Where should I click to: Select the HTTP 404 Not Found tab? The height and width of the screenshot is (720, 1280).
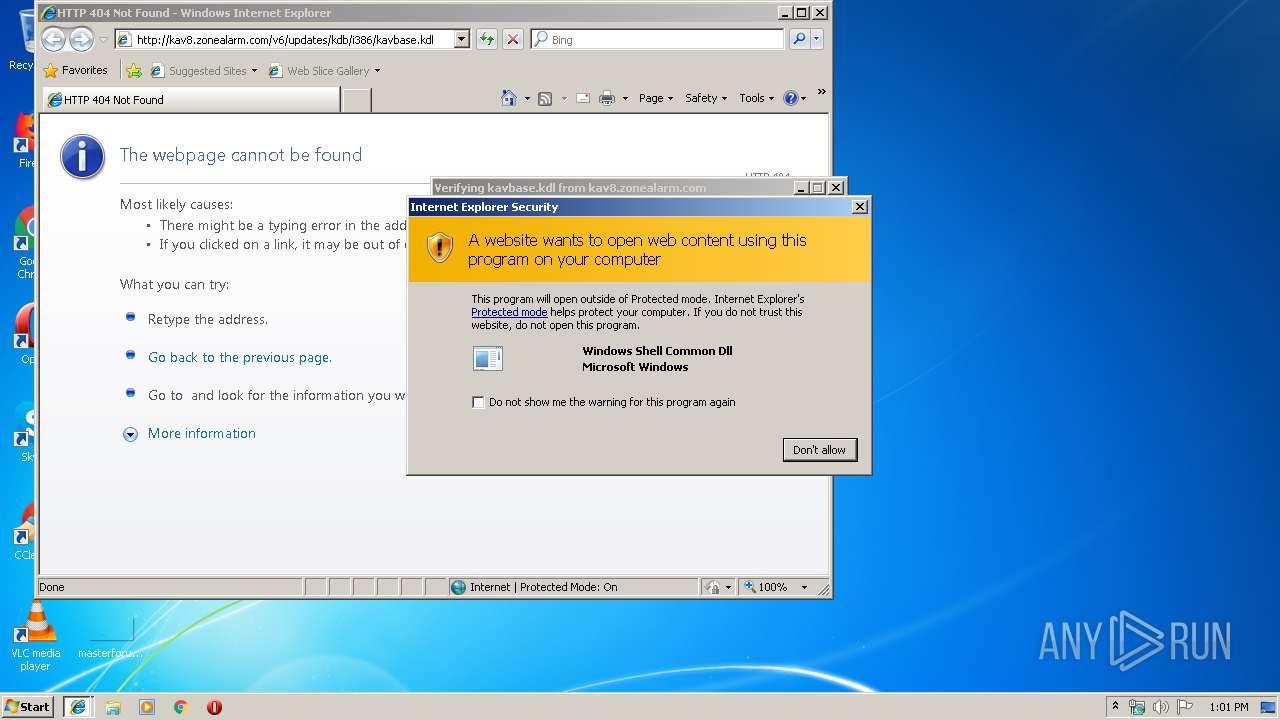click(191, 100)
